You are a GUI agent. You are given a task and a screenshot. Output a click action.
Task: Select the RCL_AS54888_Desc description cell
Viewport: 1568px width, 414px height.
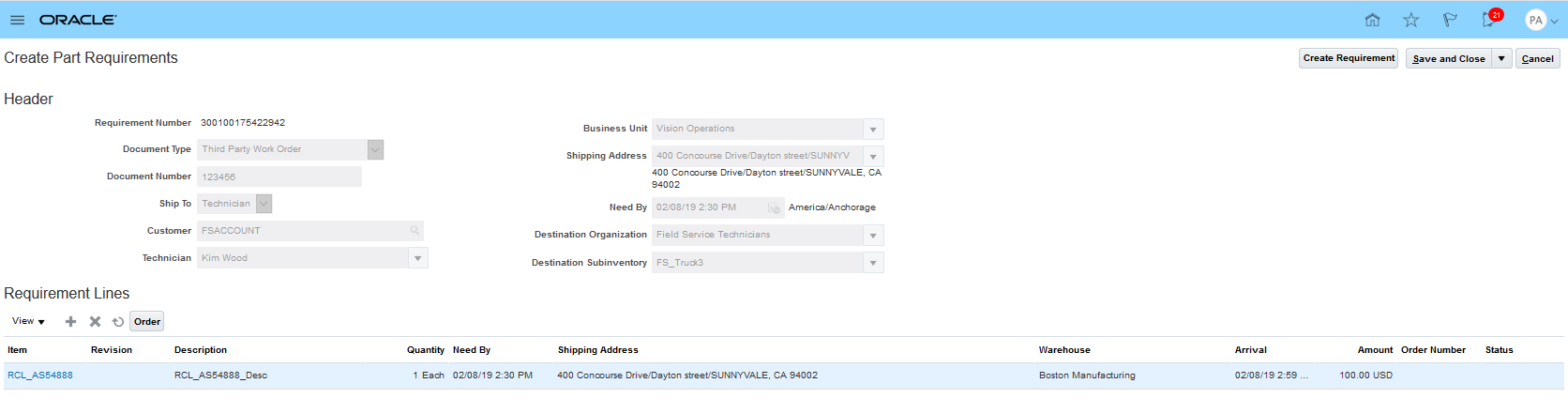220,376
